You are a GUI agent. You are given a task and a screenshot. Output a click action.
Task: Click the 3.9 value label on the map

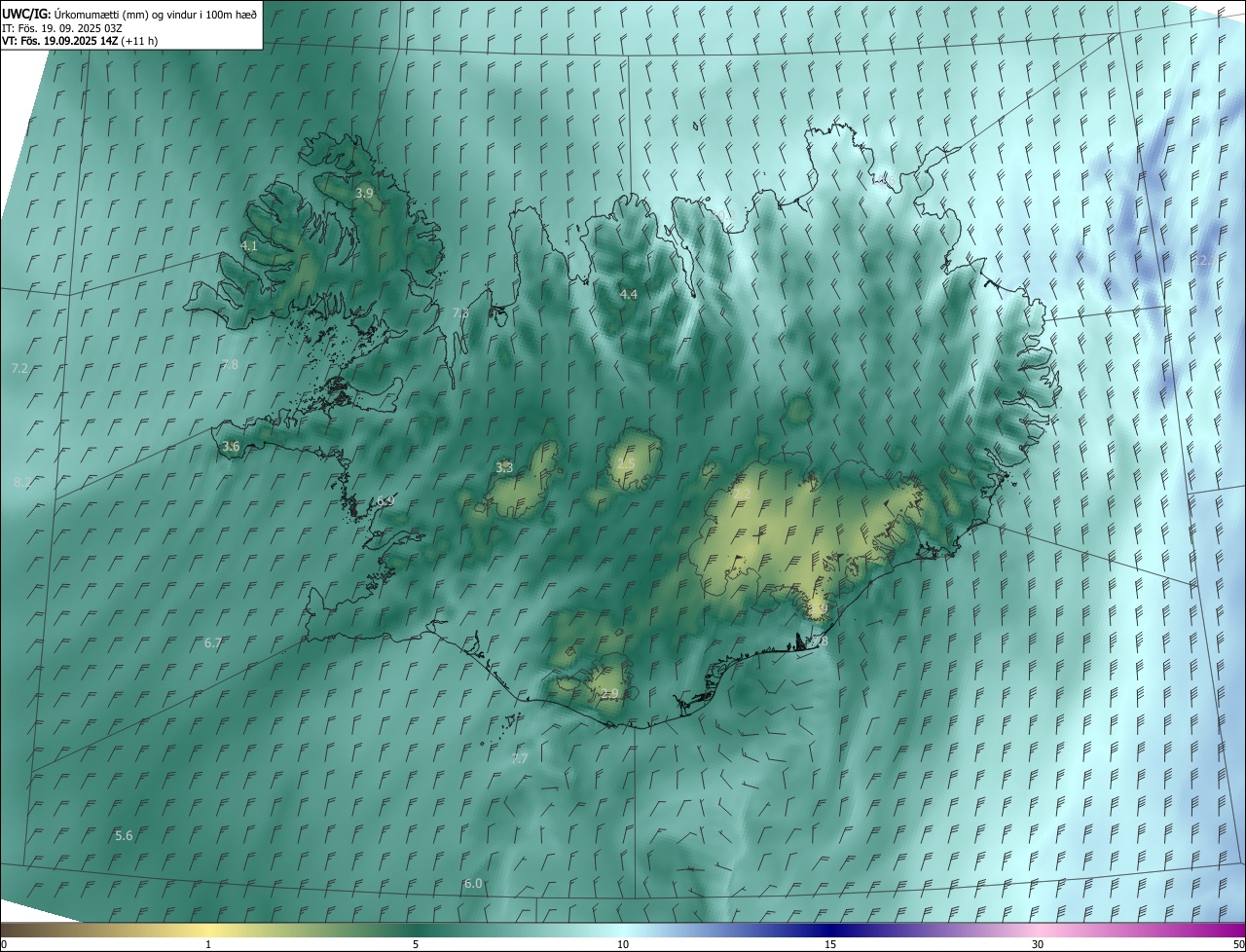click(364, 194)
